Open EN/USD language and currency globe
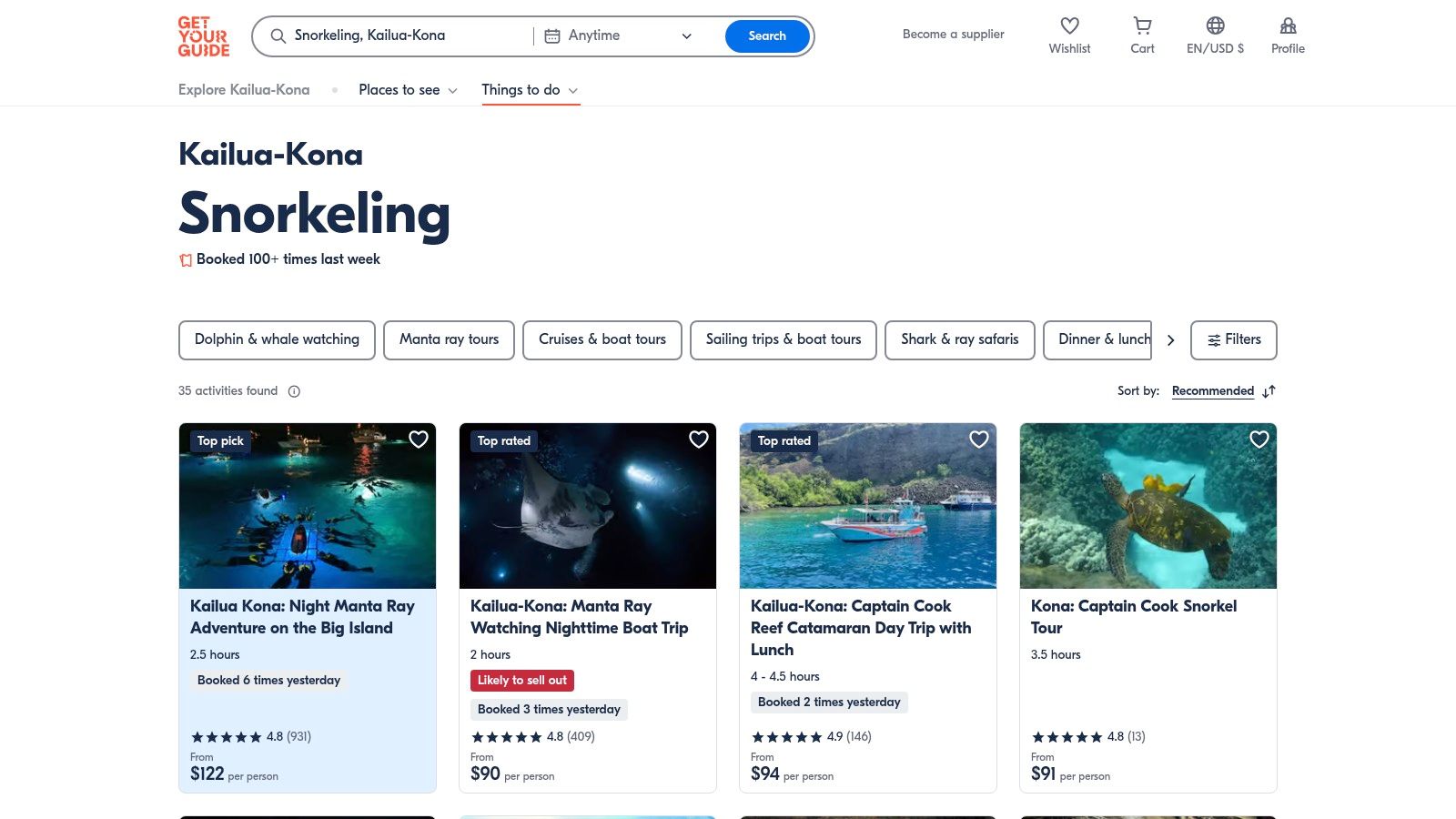 pyautogui.click(x=1215, y=25)
